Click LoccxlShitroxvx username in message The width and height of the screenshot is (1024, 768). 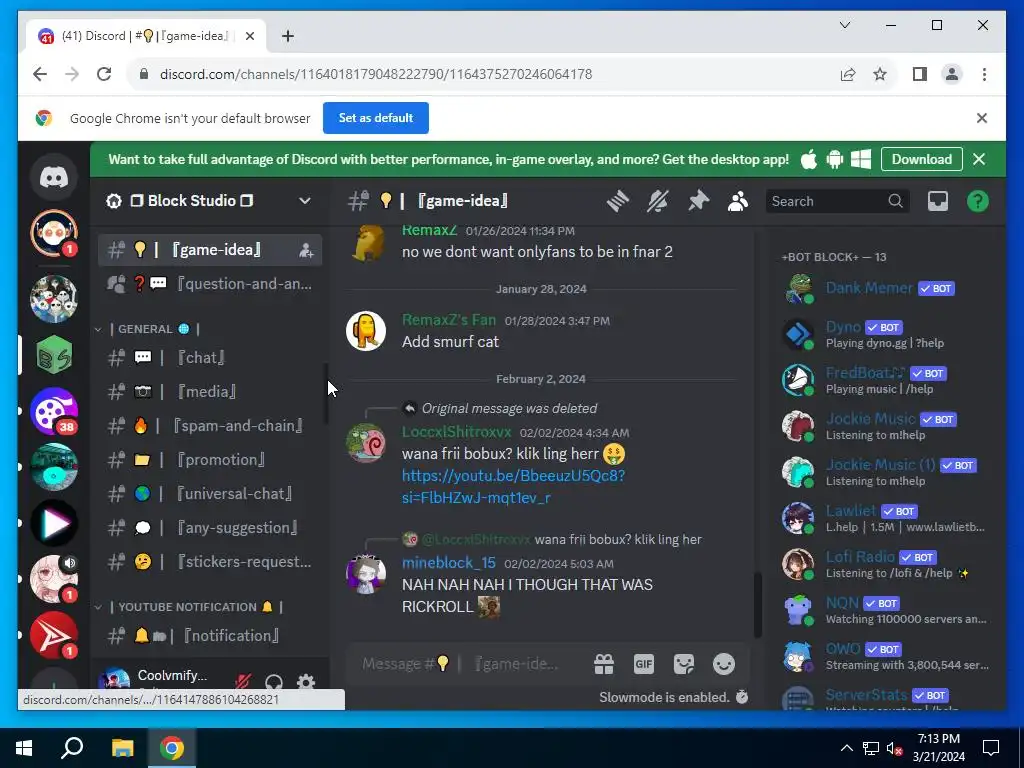[x=456, y=432]
